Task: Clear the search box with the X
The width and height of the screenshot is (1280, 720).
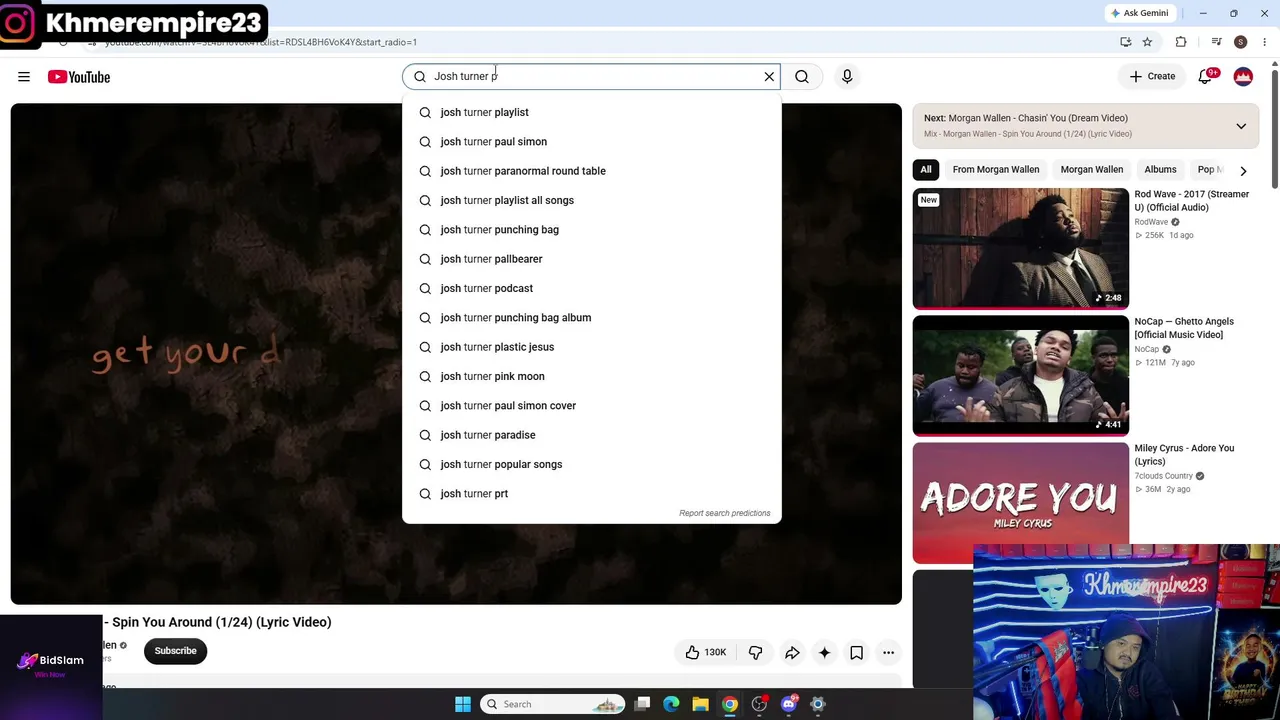Action: click(769, 76)
